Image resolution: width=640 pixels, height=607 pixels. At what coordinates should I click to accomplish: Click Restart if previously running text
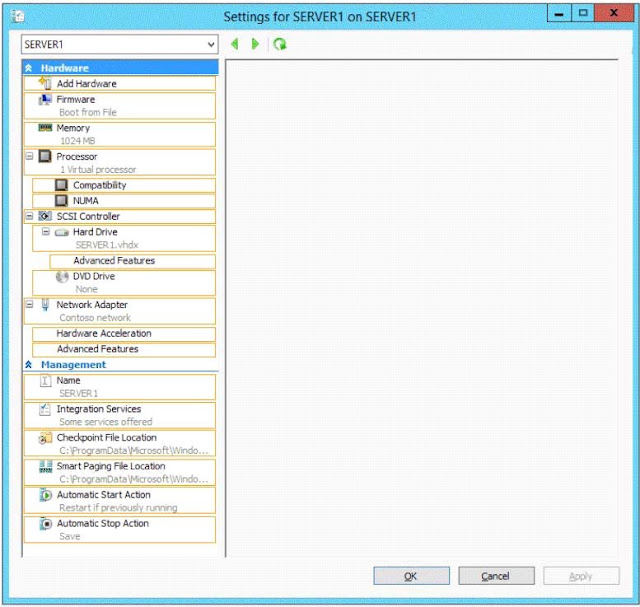click(118, 508)
